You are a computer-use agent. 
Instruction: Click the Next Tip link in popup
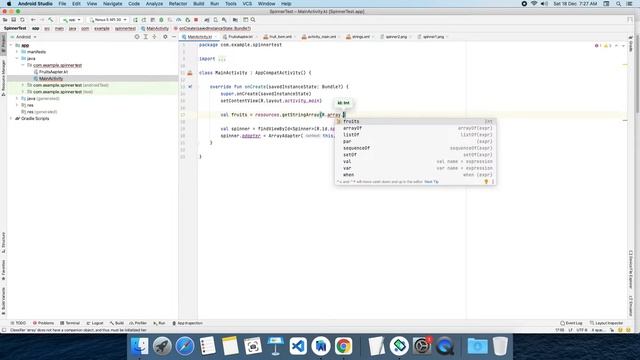[431, 182]
